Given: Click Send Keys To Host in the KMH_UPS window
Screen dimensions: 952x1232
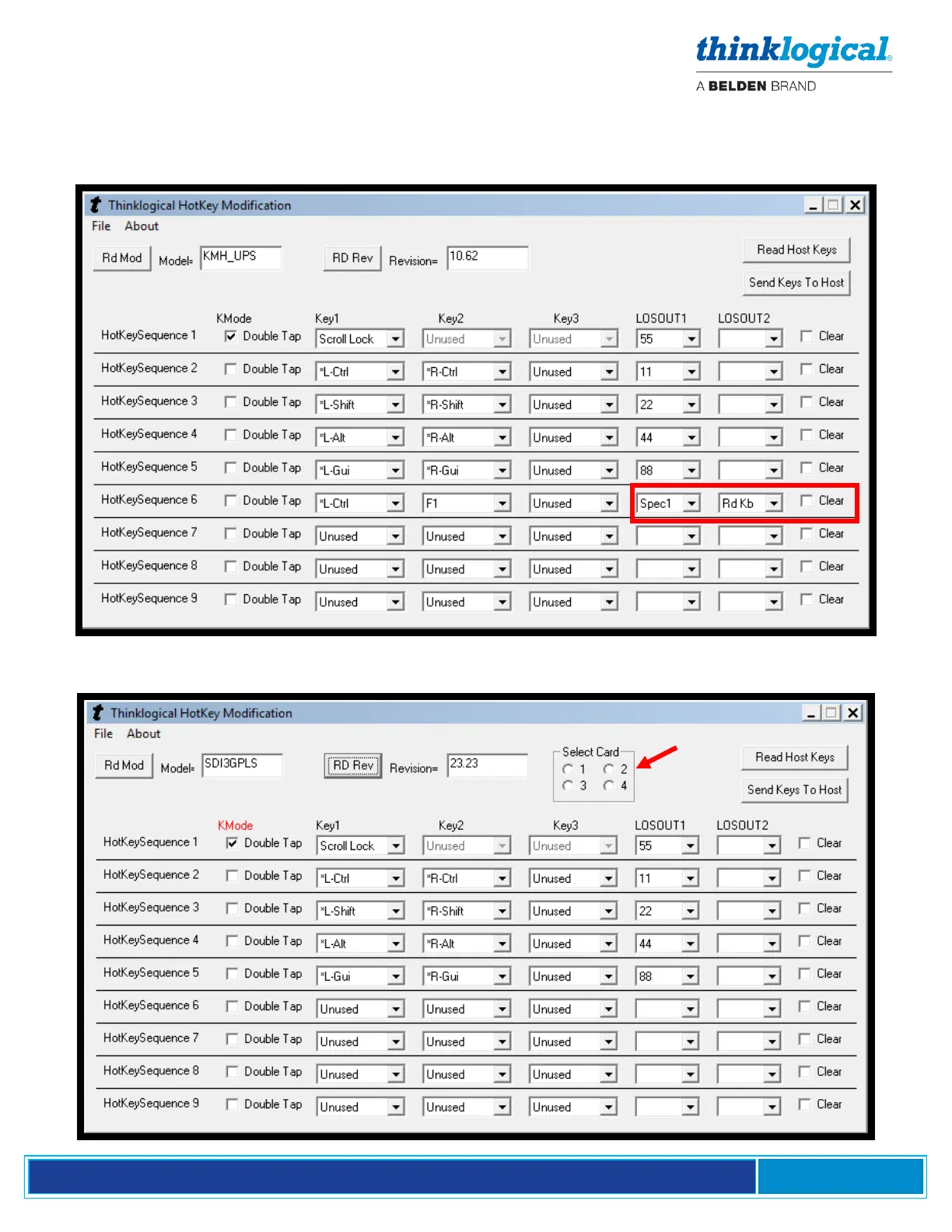Looking at the screenshot, I should [x=796, y=282].
